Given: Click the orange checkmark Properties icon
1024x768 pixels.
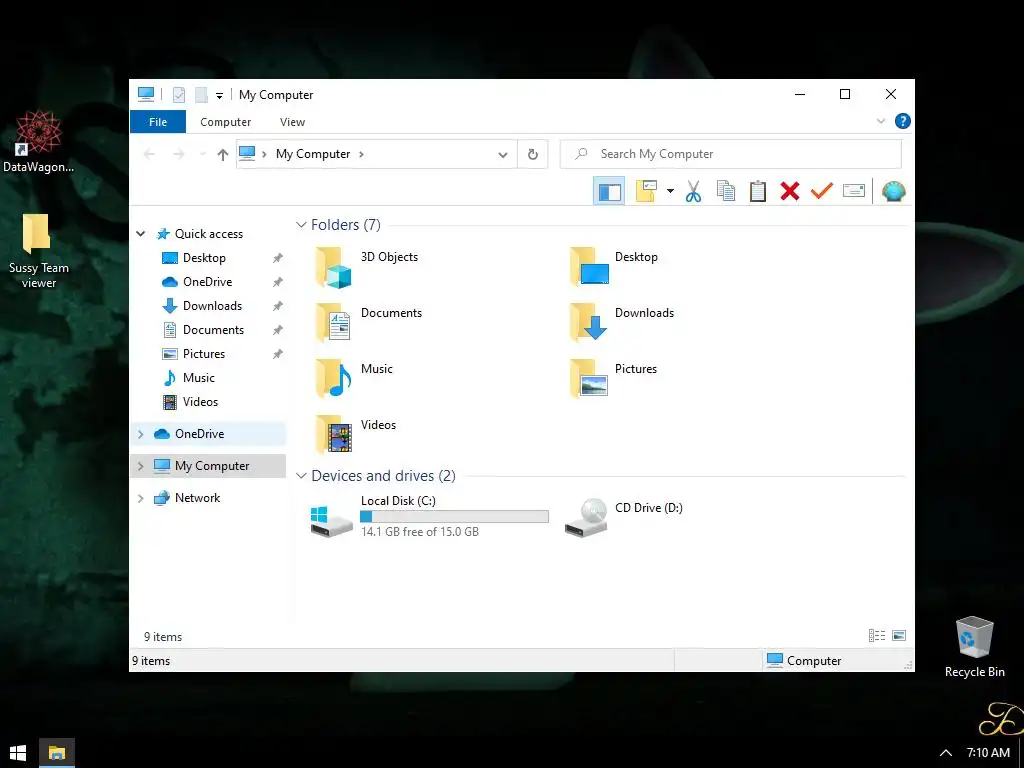Looking at the screenshot, I should 822,191.
